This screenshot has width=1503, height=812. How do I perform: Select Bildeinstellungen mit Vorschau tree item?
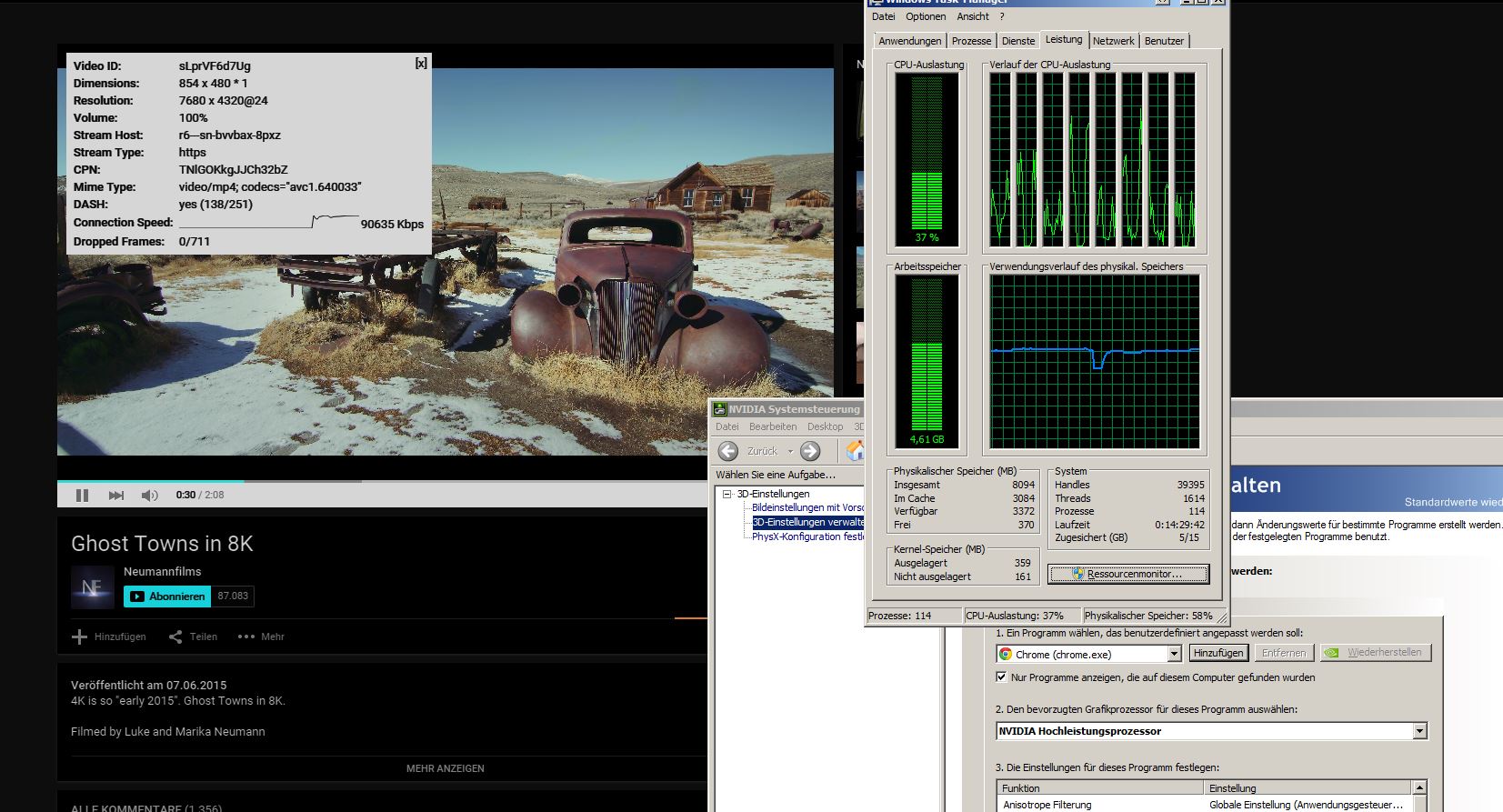[807, 507]
